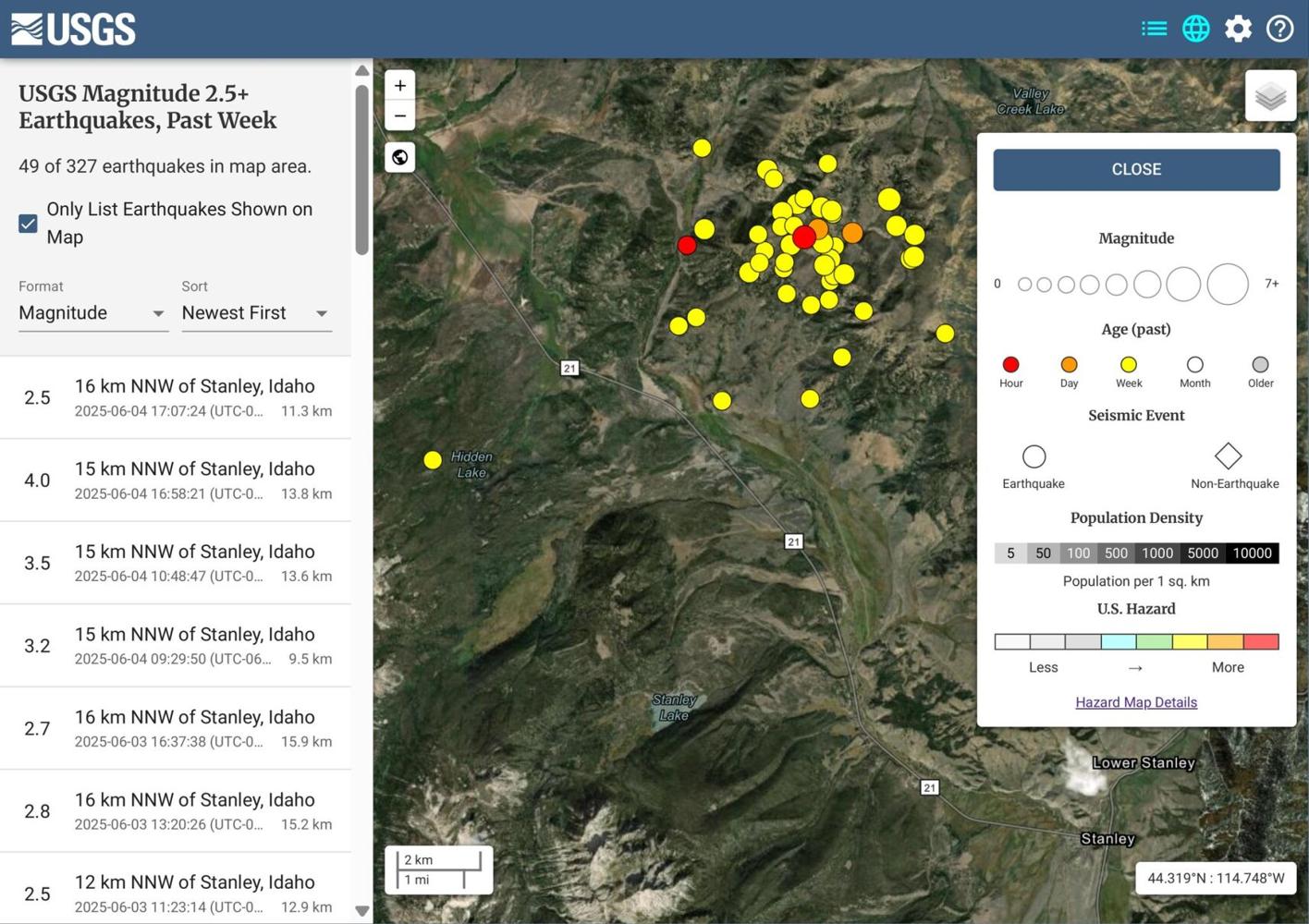Click the USGS logo in the header
The image size is (1309, 924).
coord(73,28)
